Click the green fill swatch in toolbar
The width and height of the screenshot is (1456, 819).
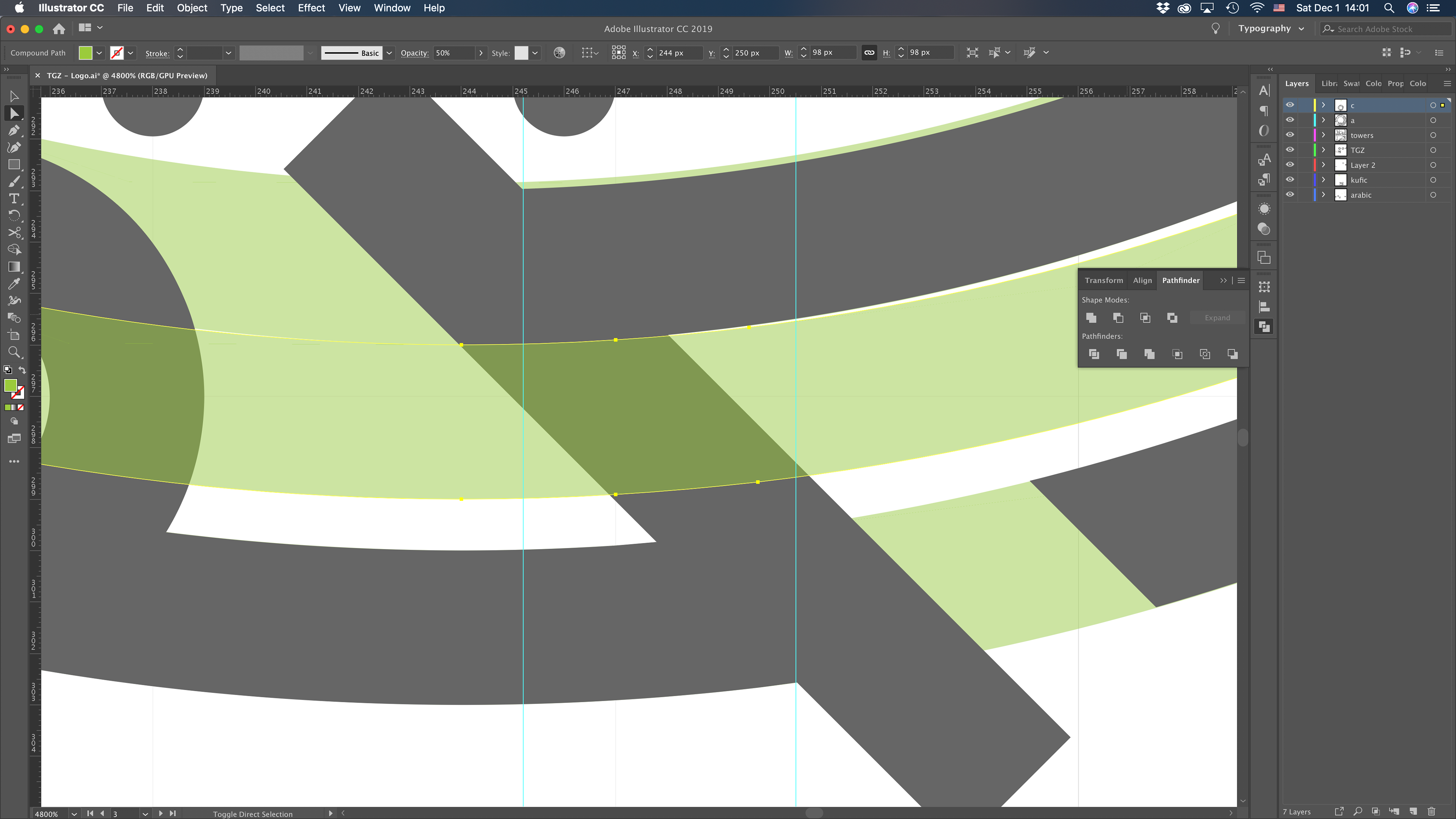[x=10, y=386]
